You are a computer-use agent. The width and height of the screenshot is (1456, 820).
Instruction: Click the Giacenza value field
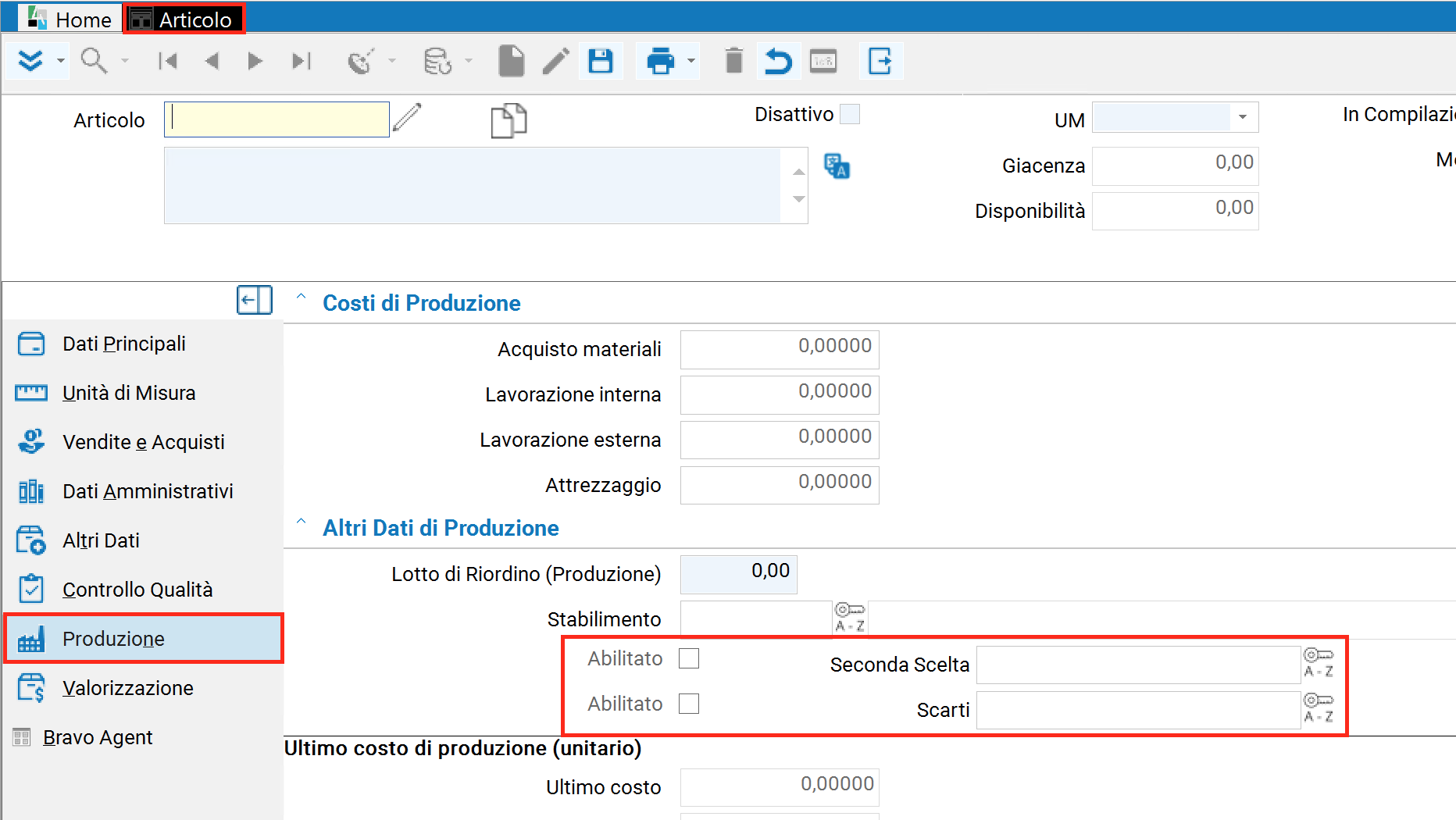[x=1175, y=166]
